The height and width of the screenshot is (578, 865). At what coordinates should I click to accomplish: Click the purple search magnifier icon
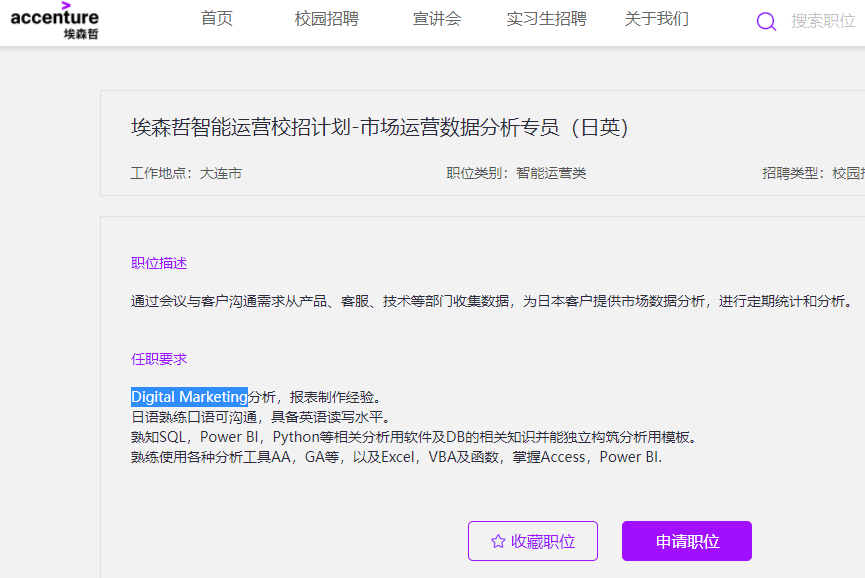click(766, 22)
